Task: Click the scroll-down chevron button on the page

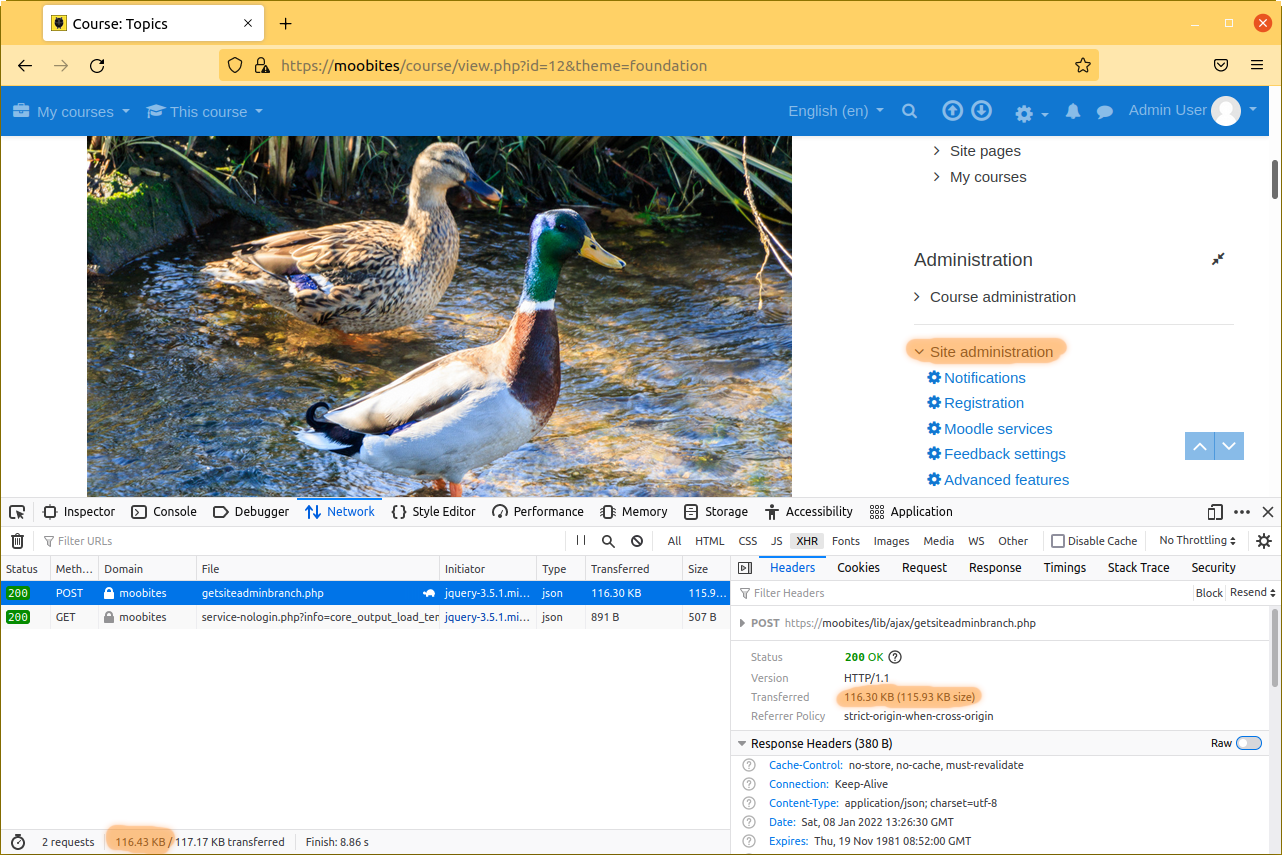Action: tap(1230, 446)
